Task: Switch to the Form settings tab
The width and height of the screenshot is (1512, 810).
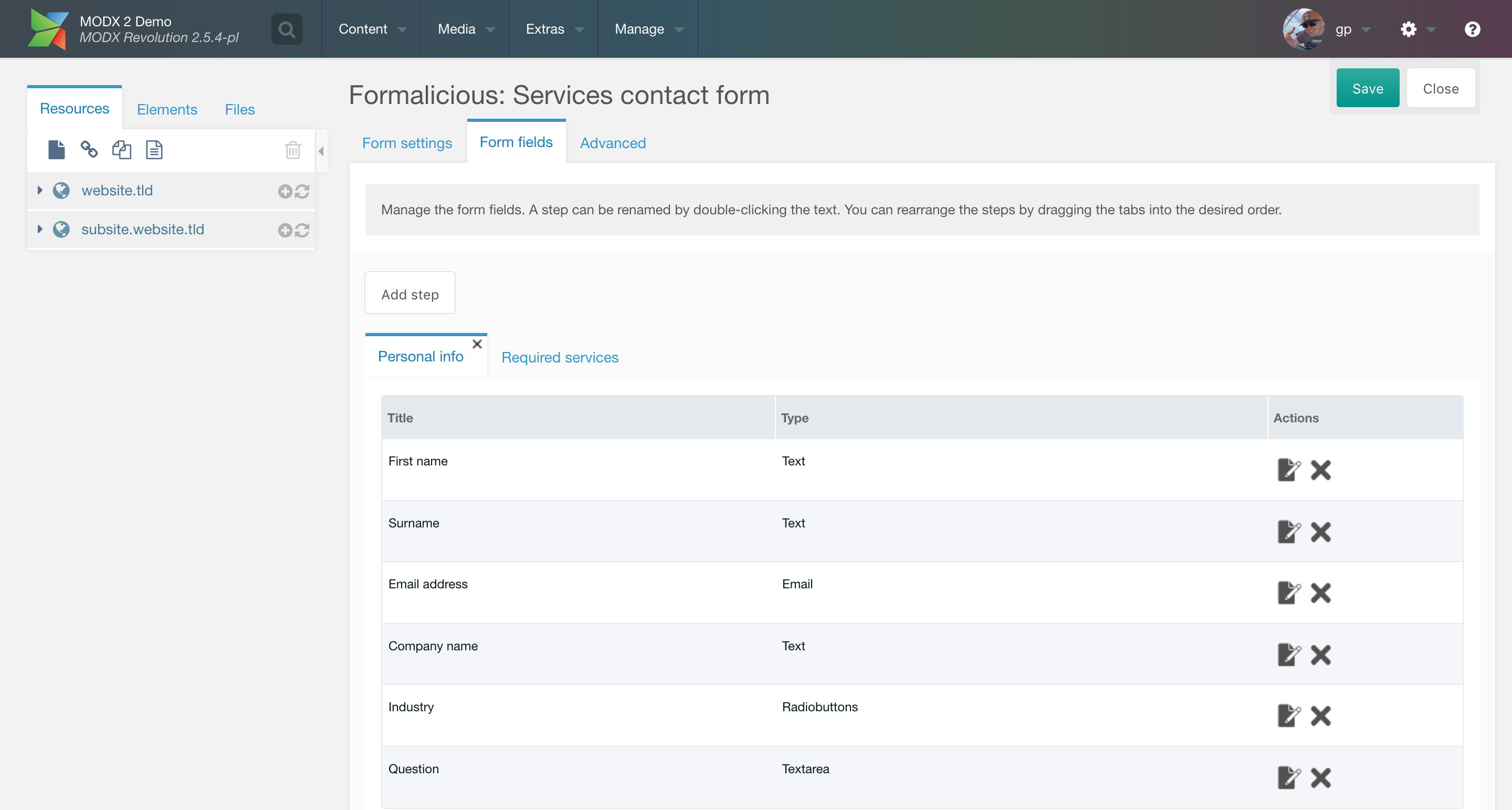Action: click(407, 143)
